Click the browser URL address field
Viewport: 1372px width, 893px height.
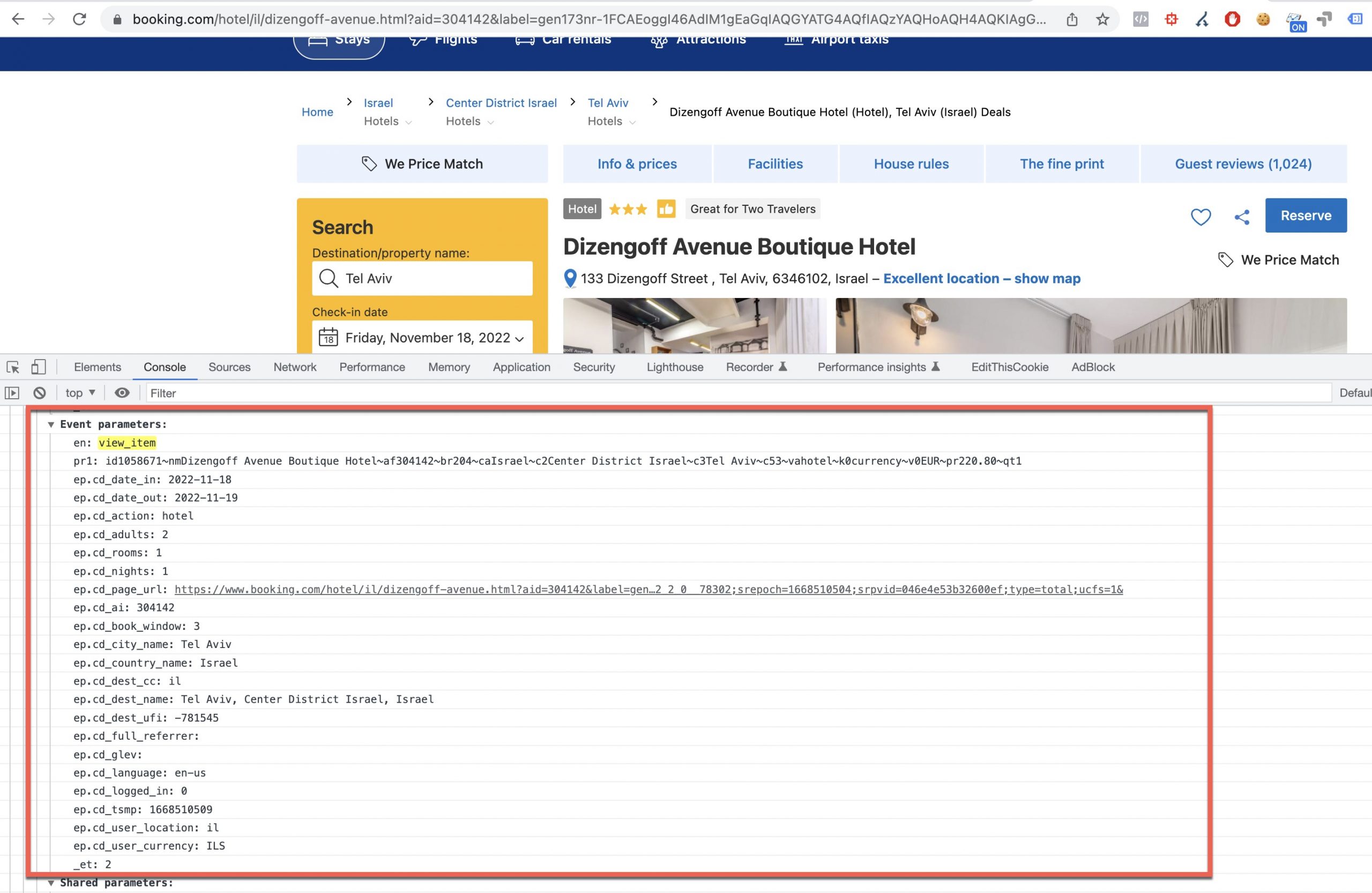[x=588, y=19]
